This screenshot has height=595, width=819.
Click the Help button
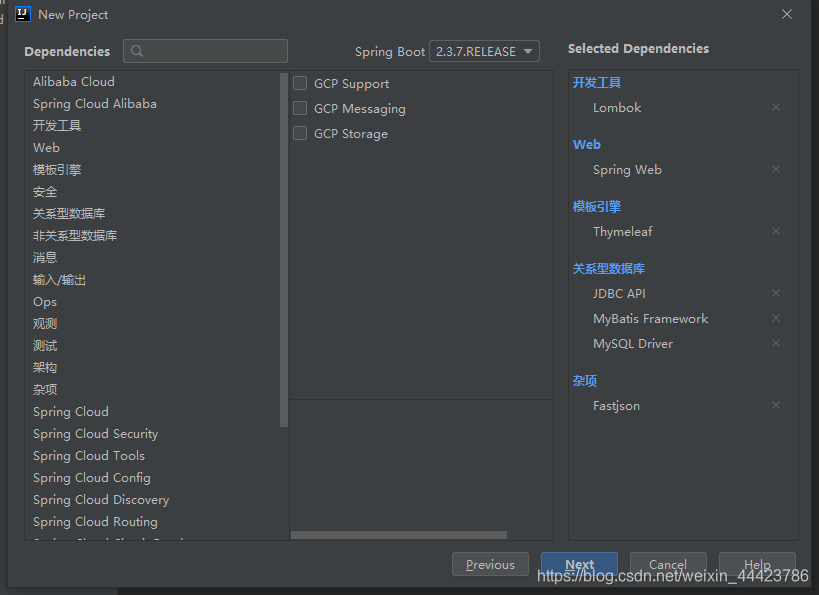(757, 564)
